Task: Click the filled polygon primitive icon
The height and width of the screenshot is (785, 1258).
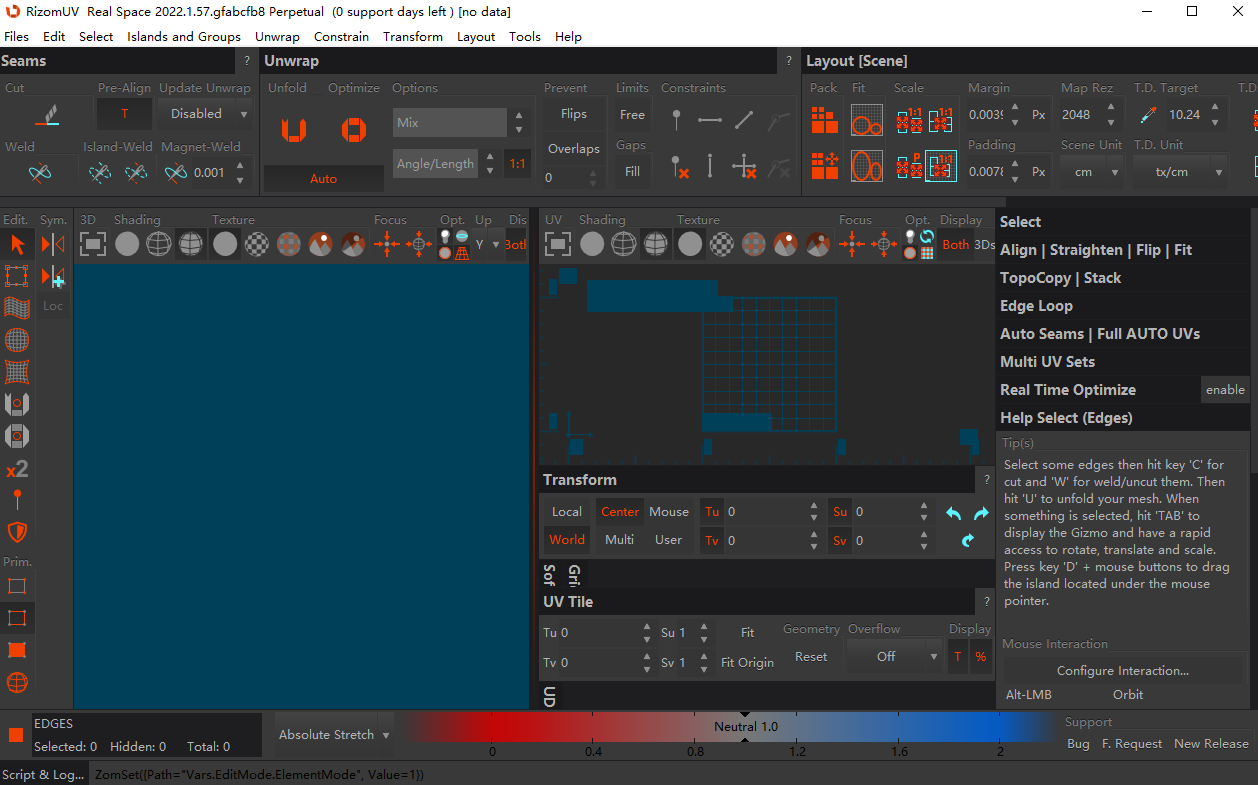Action: click(17, 650)
